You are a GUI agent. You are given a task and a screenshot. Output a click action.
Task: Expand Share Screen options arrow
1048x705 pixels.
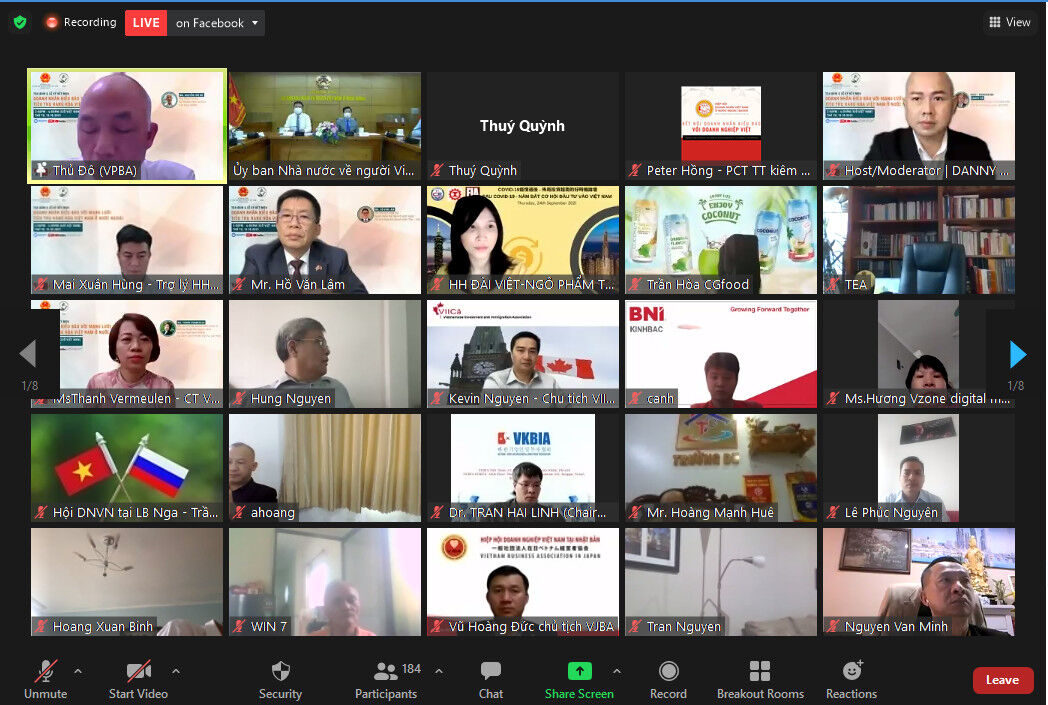pos(616,671)
